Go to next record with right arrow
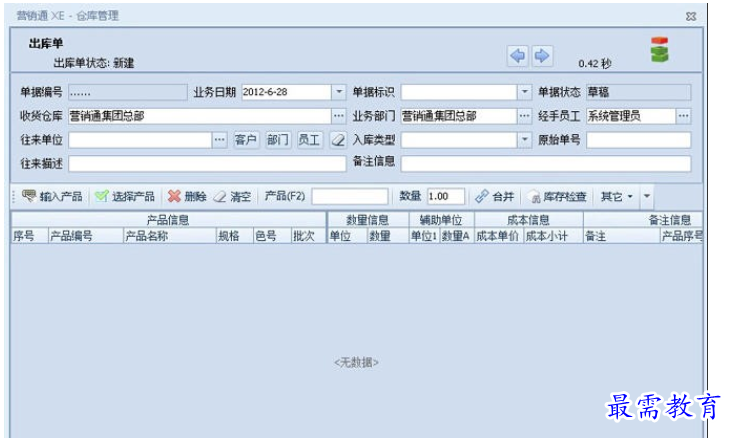This screenshot has height=438, width=729. pyautogui.click(x=542, y=56)
